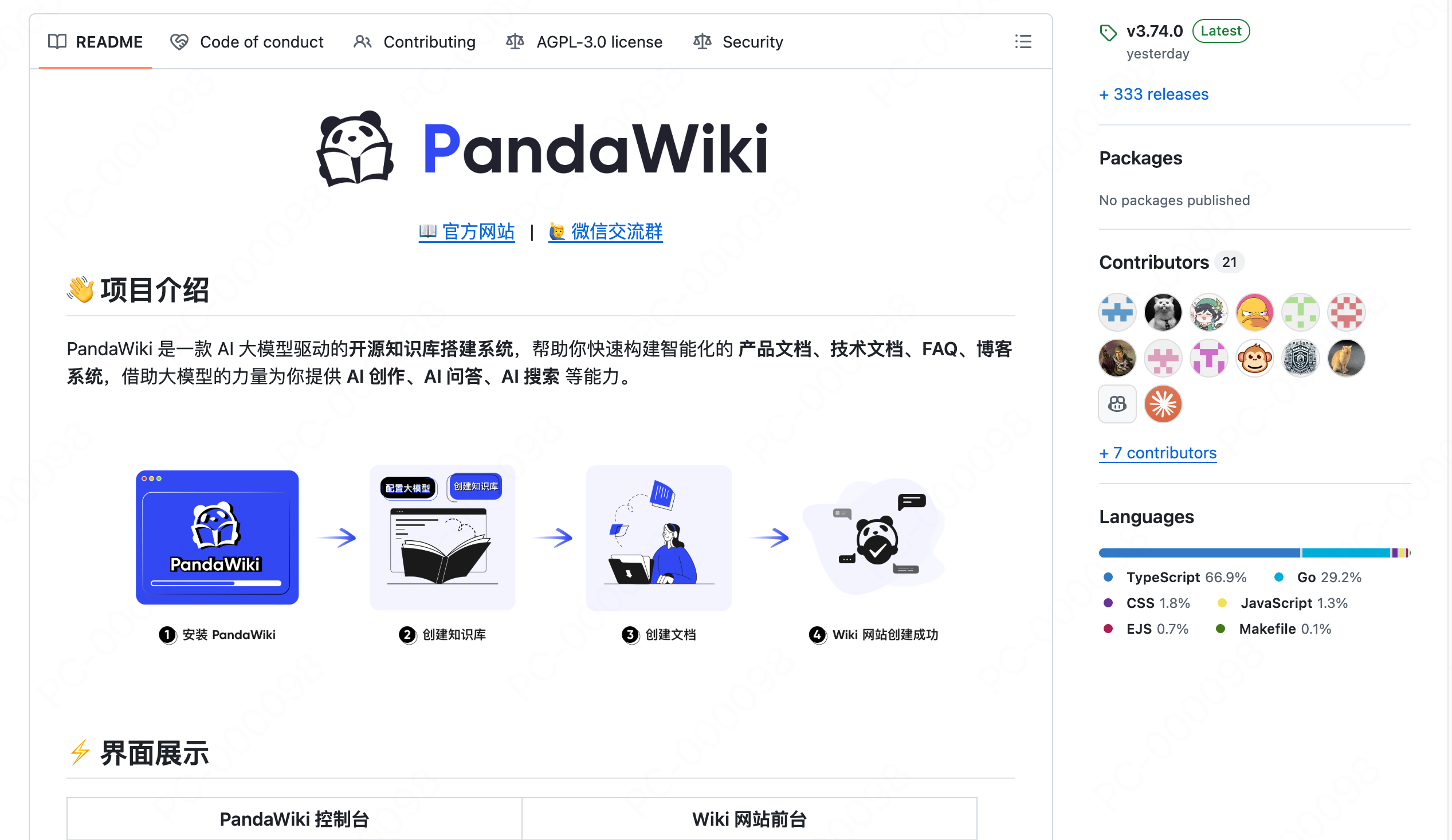
Task: Click the TypeScript segment of language bar
Action: click(x=1199, y=553)
